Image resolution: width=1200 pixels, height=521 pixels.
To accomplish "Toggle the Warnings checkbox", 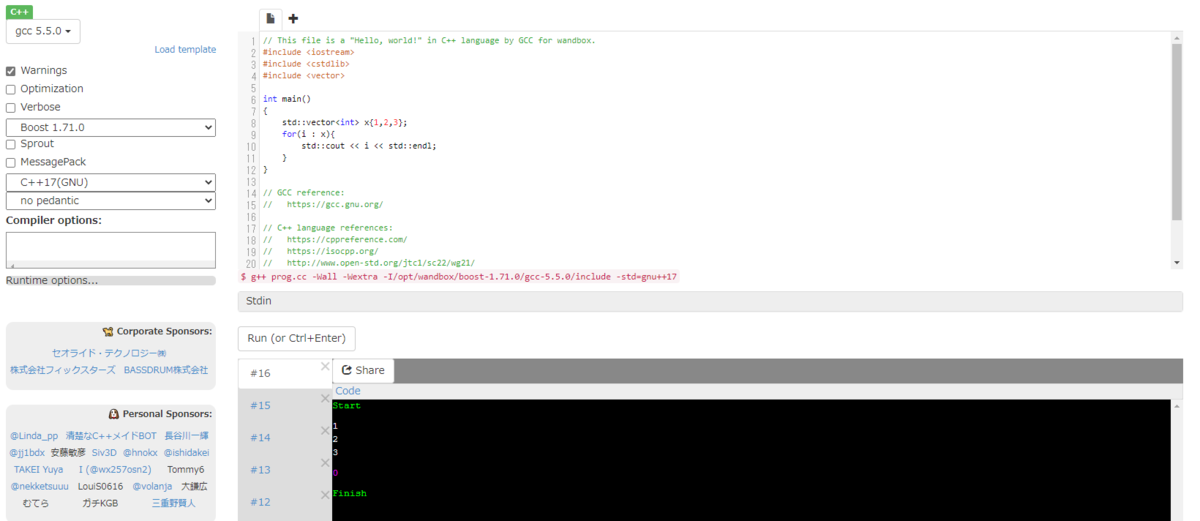I will point(11,71).
